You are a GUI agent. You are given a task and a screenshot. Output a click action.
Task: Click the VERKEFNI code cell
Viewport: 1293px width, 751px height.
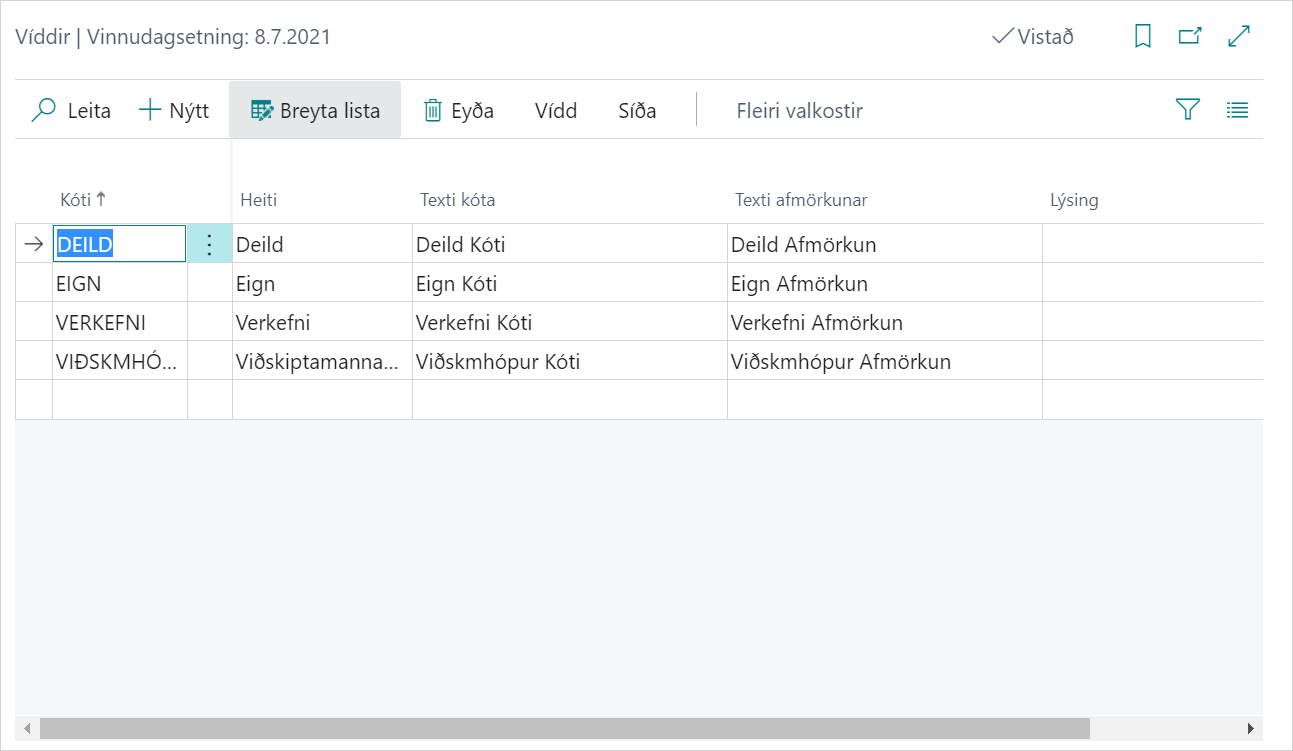[119, 323]
